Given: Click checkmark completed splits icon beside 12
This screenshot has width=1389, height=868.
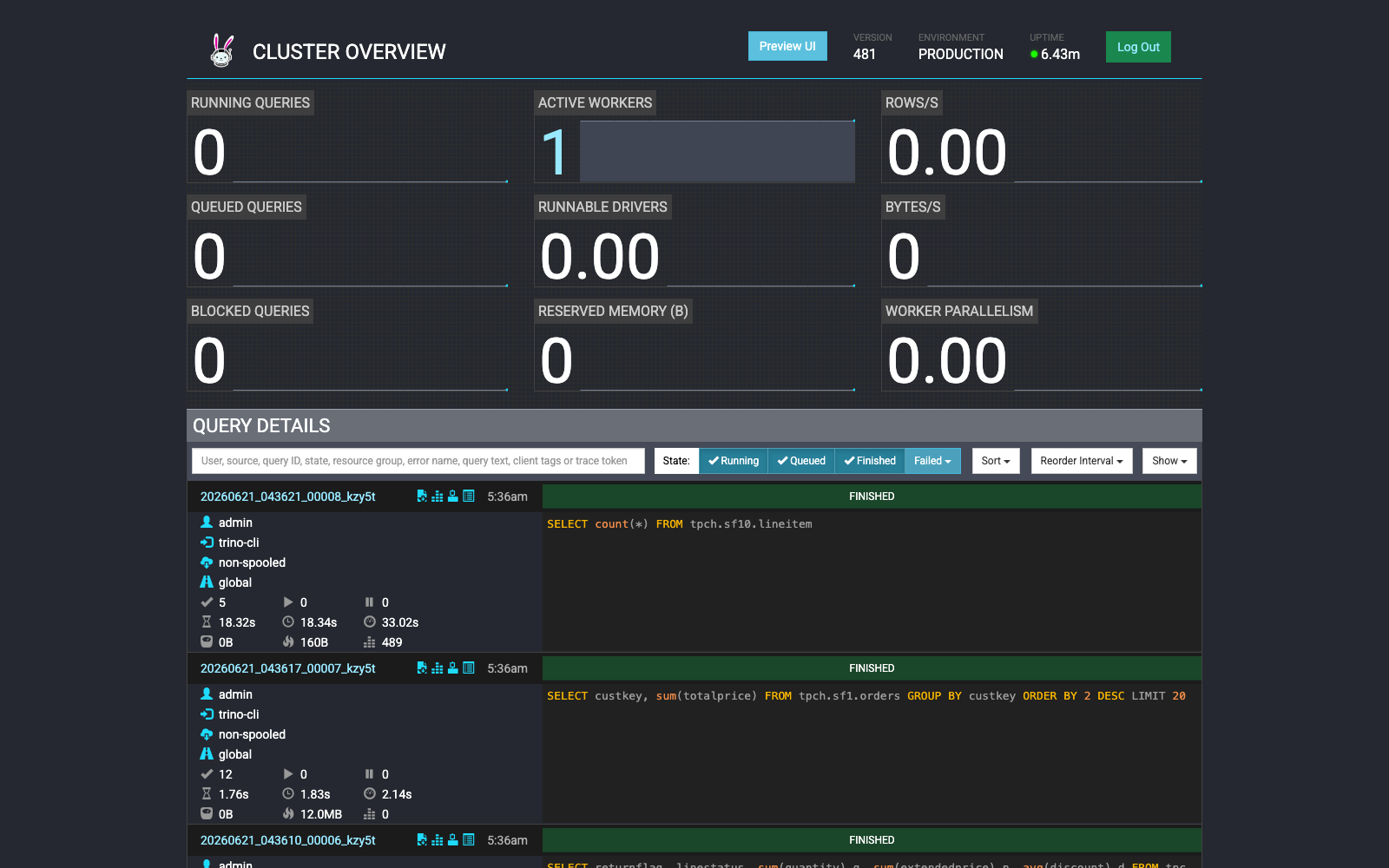Looking at the screenshot, I should [x=207, y=774].
